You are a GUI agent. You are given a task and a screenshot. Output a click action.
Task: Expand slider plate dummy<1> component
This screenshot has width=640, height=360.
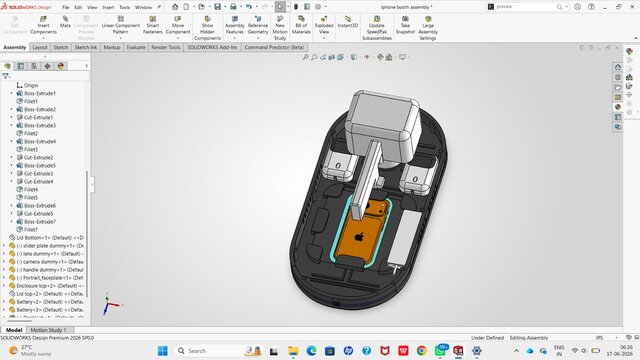pos(4,246)
